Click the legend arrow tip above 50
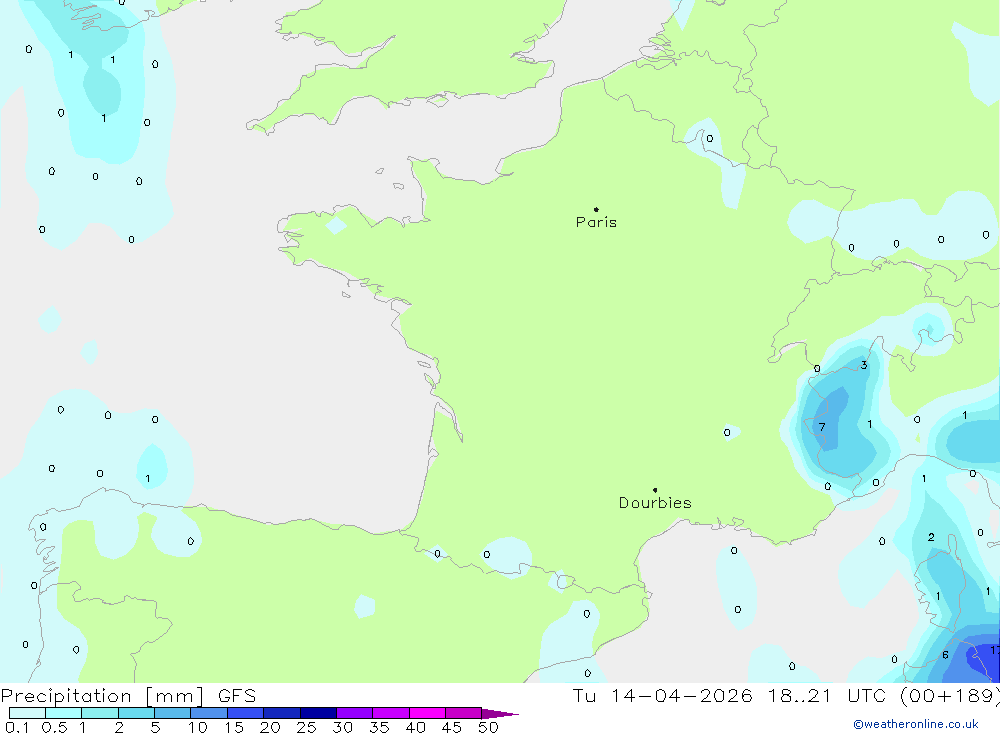Image resolution: width=1000 pixels, height=733 pixels. (501, 713)
